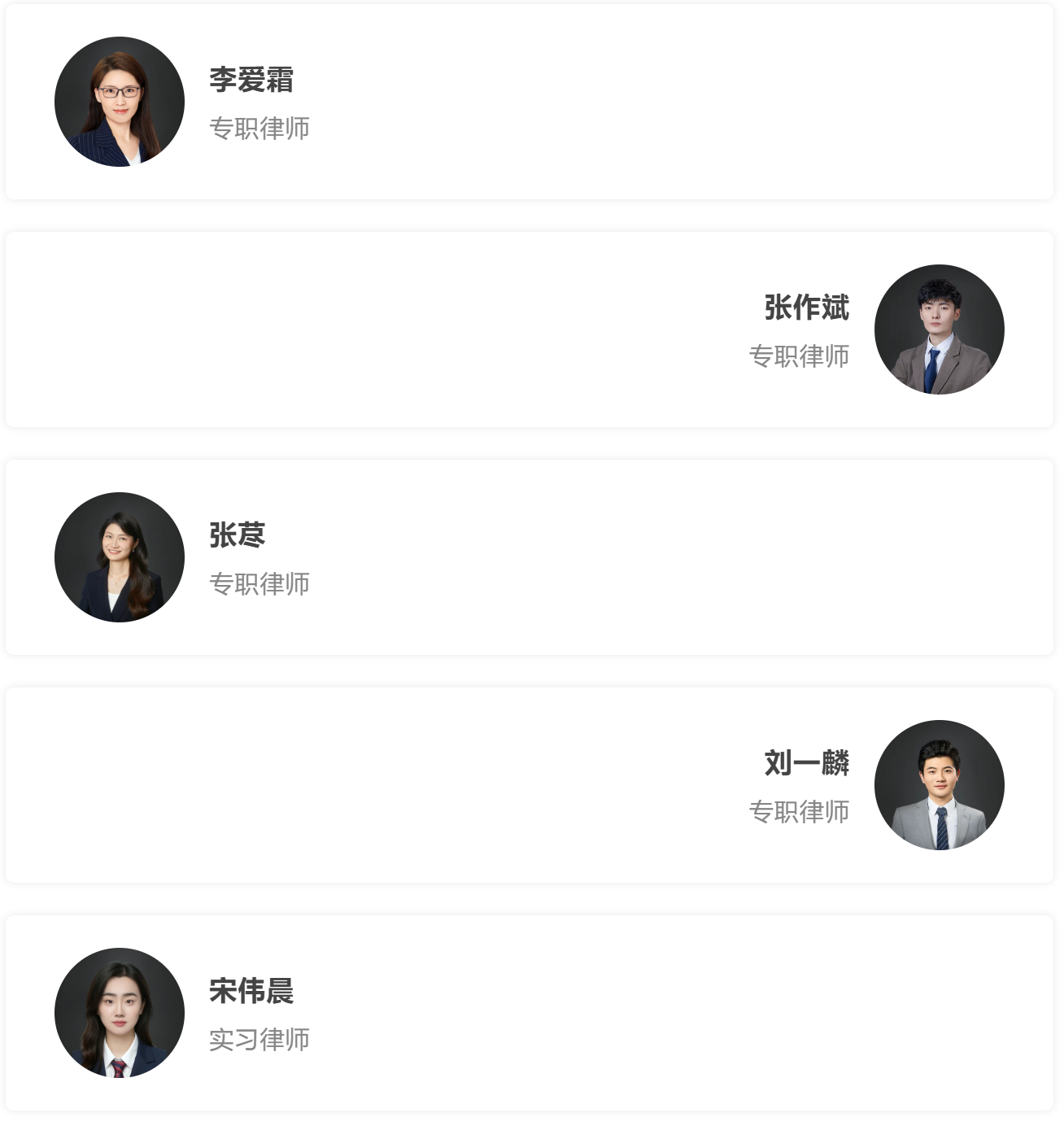Open the 张作斌 name link
Image resolution: width=1064 pixels, height=1126 pixels.
click(x=806, y=308)
